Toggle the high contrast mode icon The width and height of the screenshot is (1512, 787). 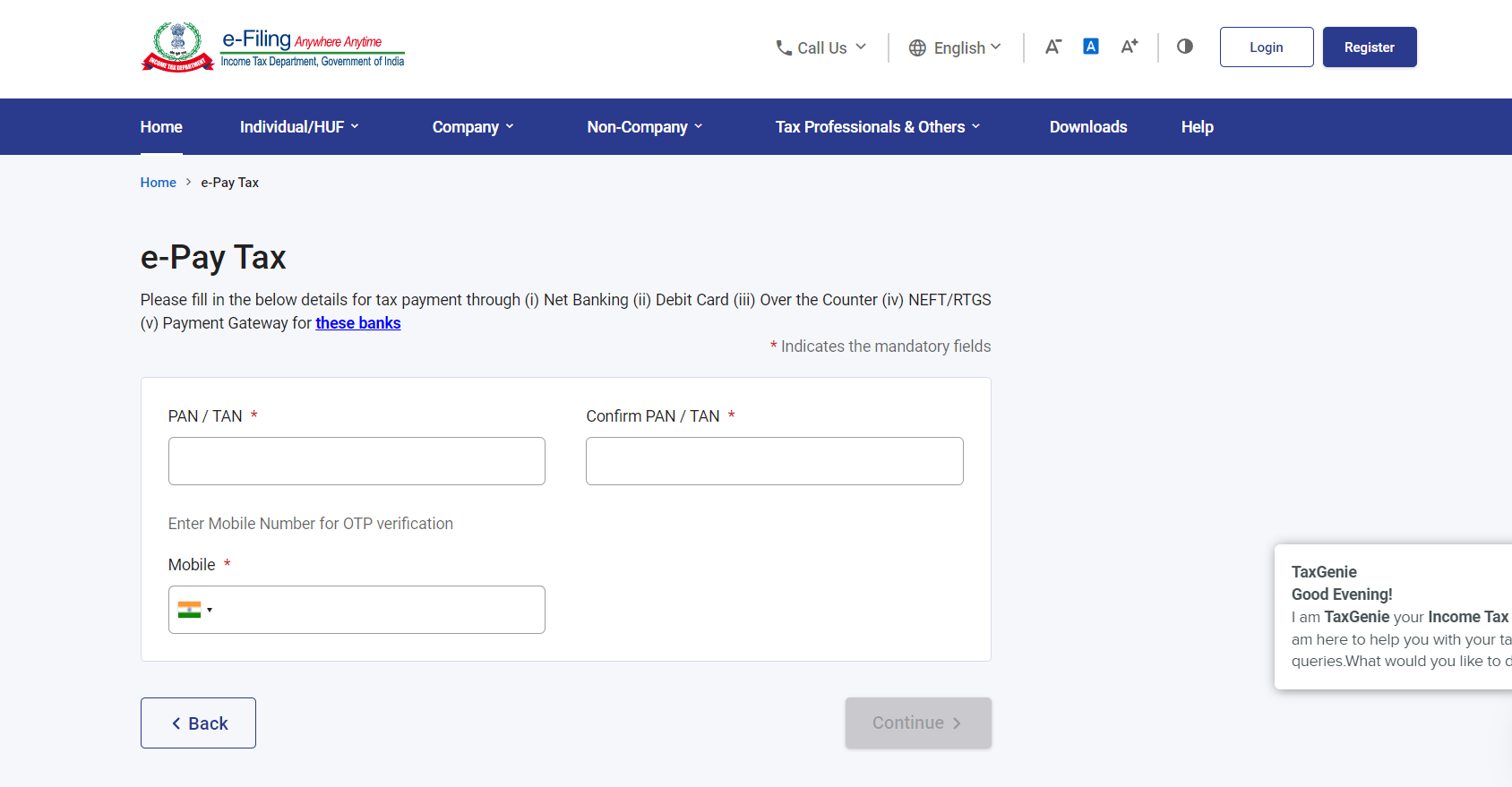pyautogui.click(x=1184, y=47)
